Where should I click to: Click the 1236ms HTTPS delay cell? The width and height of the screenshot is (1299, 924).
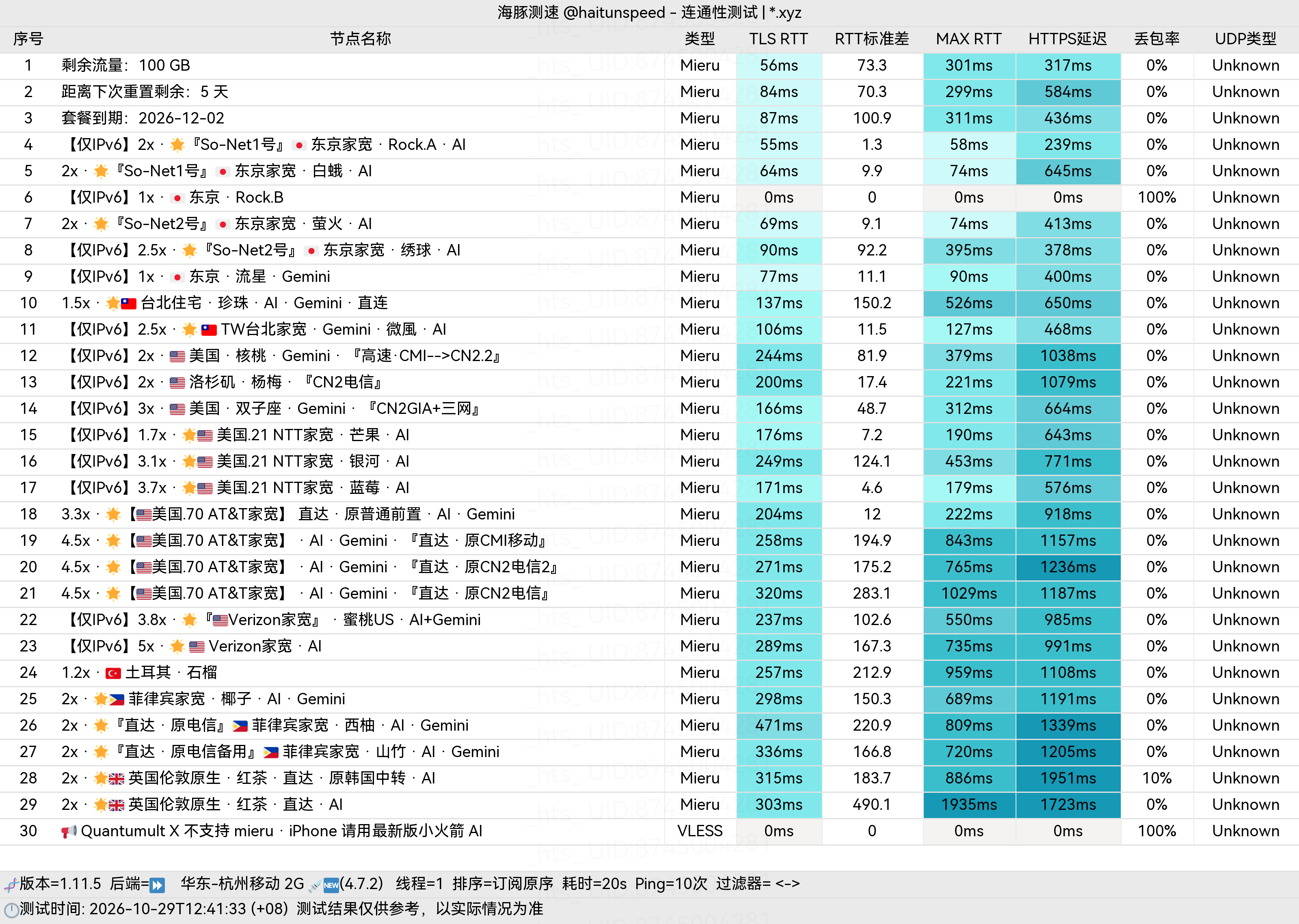pos(1068,567)
